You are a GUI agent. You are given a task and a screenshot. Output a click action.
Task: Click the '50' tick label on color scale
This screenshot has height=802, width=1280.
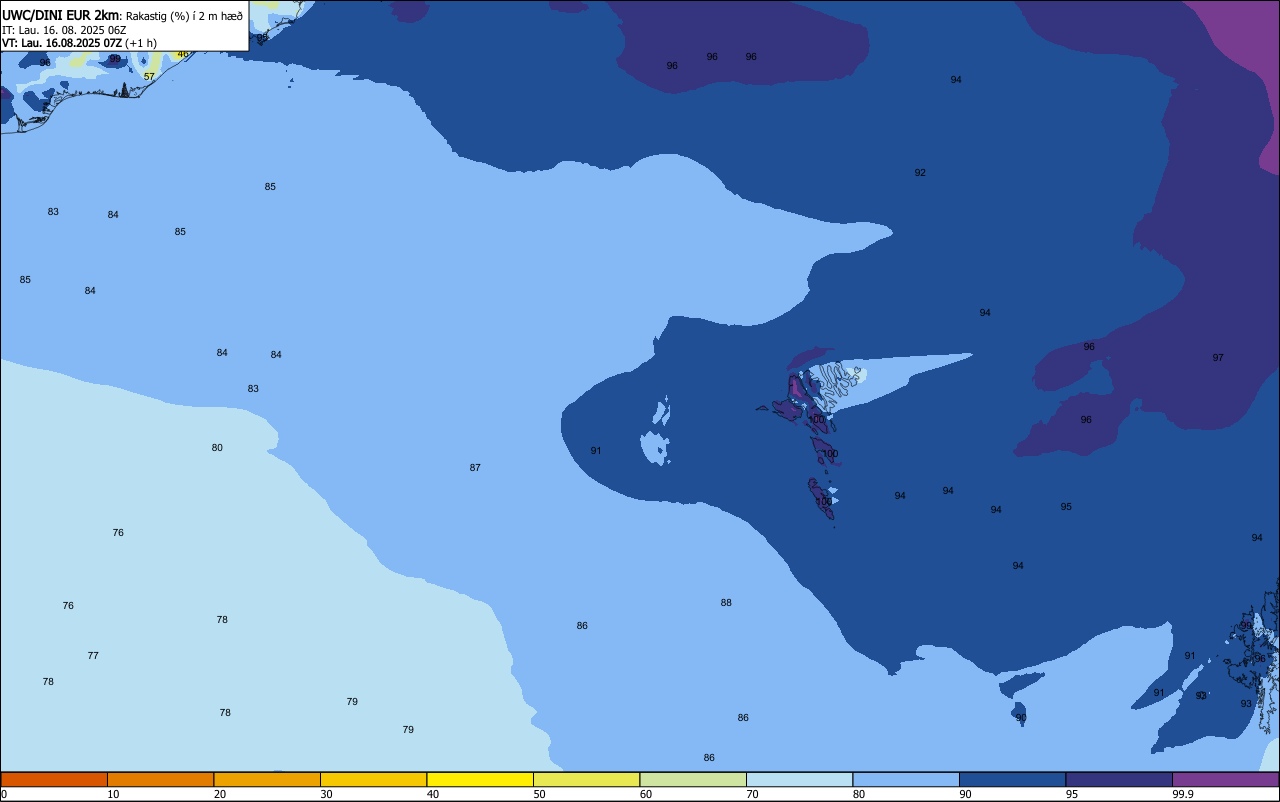click(x=539, y=794)
